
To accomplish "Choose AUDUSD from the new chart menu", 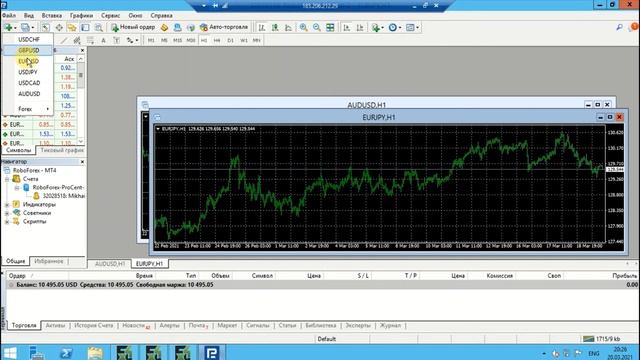I will click(x=28, y=93).
